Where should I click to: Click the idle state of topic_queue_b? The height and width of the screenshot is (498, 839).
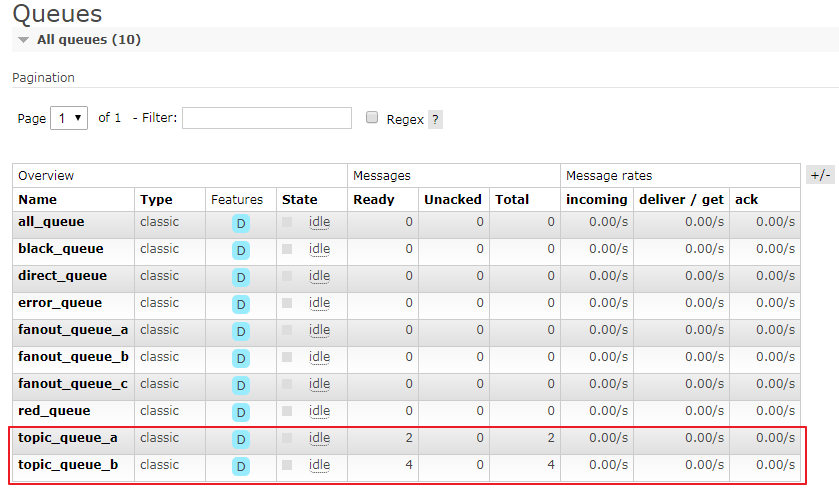click(319, 465)
